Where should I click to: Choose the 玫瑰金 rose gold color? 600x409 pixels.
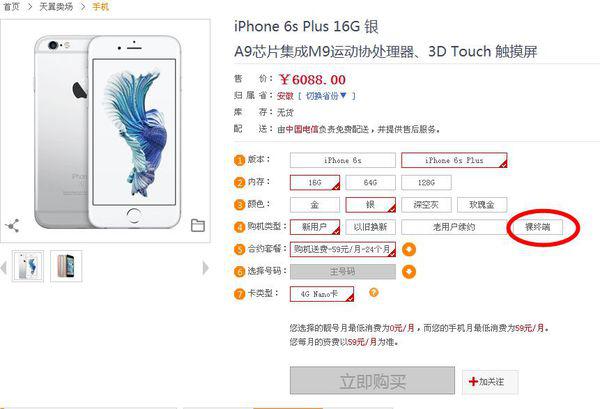[x=482, y=205]
